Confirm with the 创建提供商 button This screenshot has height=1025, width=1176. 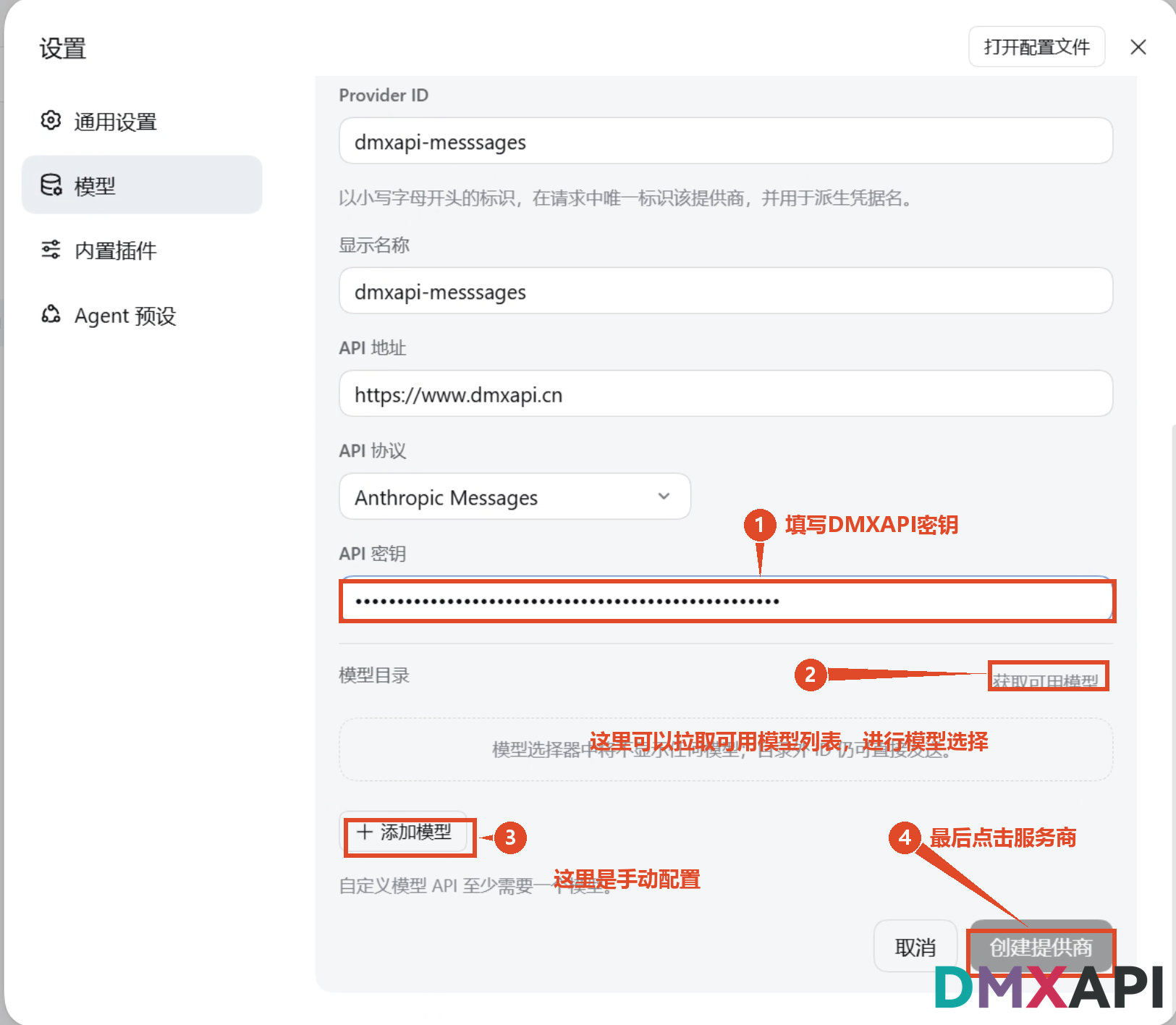click(x=1041, y=947)
